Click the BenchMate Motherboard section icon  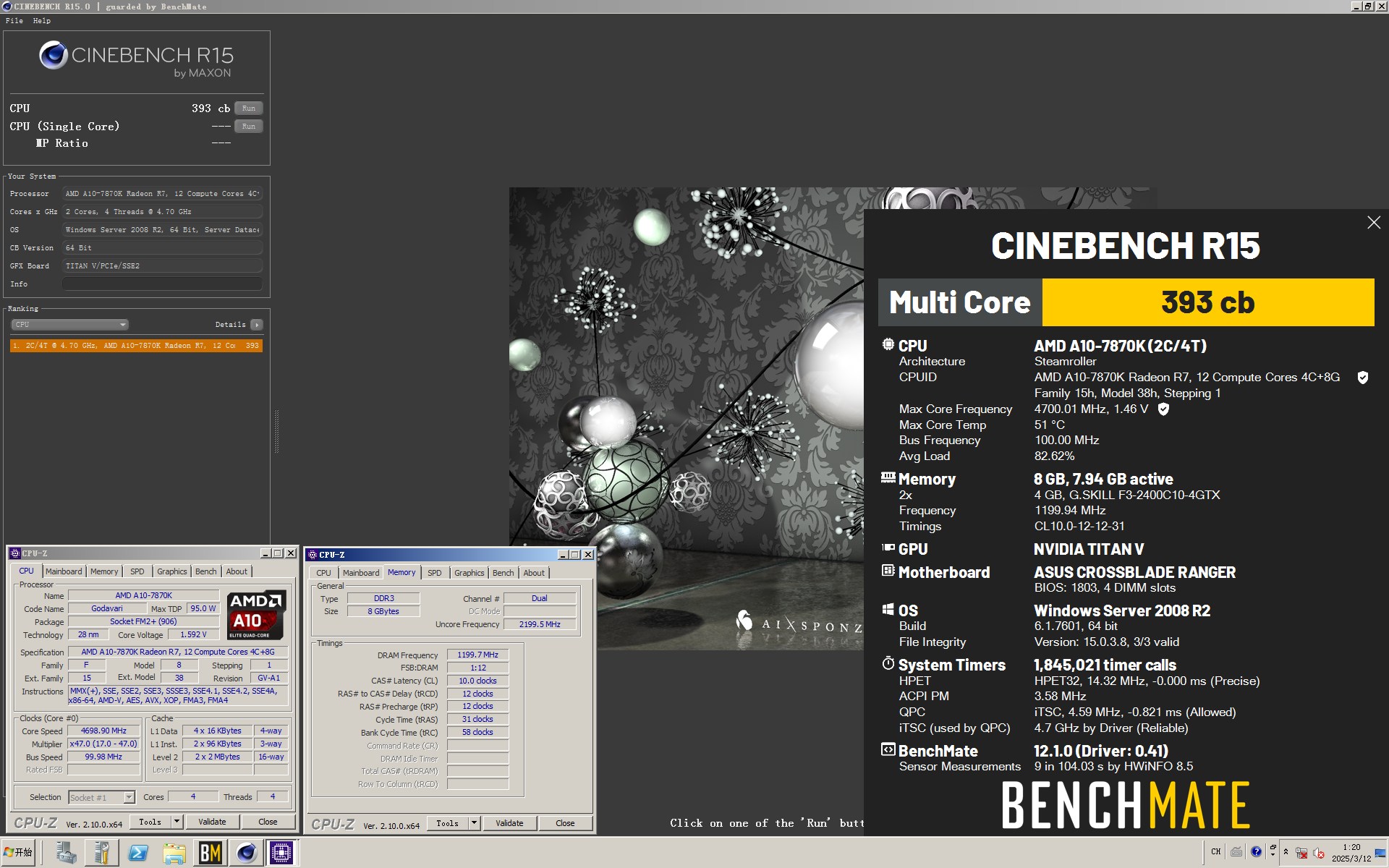pos(888,571)
